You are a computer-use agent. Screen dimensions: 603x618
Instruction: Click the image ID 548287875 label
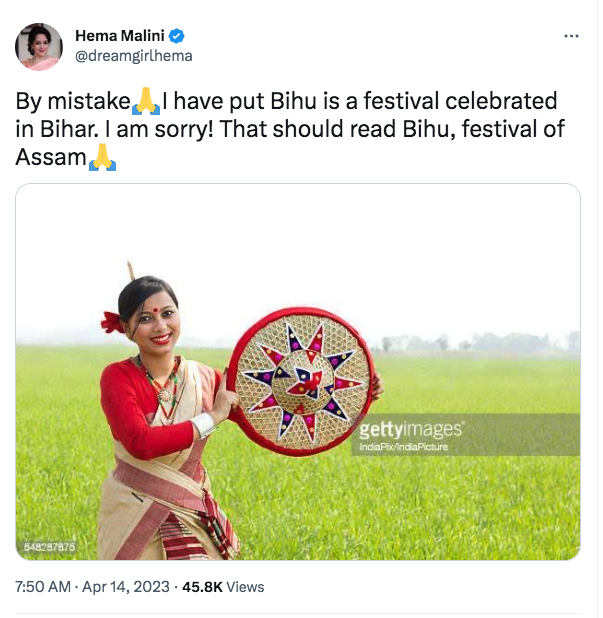pyautogui.click(x=50, y=547)
